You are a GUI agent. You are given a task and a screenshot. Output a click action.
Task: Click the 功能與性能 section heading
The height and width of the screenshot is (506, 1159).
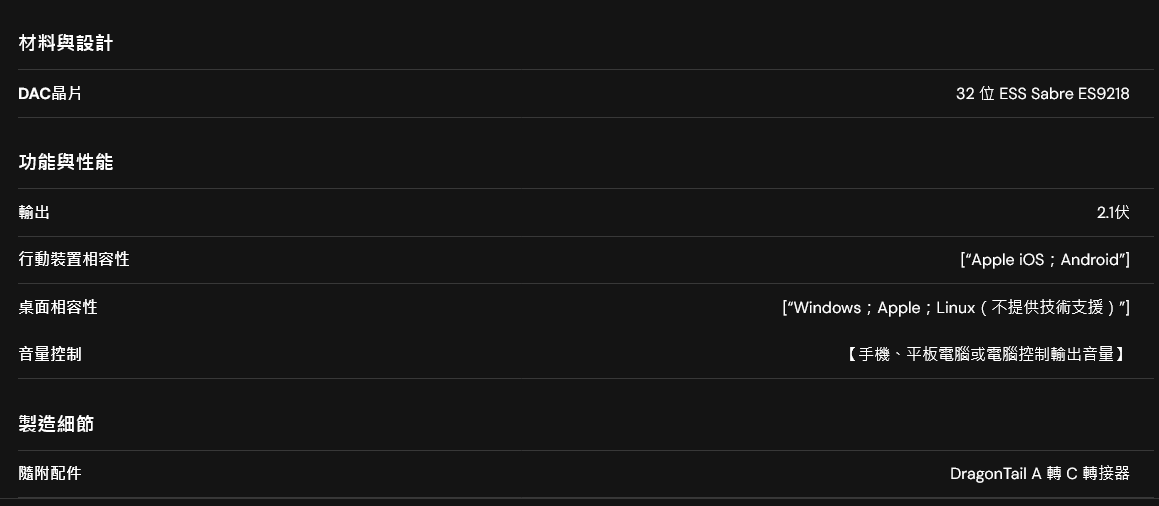pyautogui.click(x=66, y=163)
